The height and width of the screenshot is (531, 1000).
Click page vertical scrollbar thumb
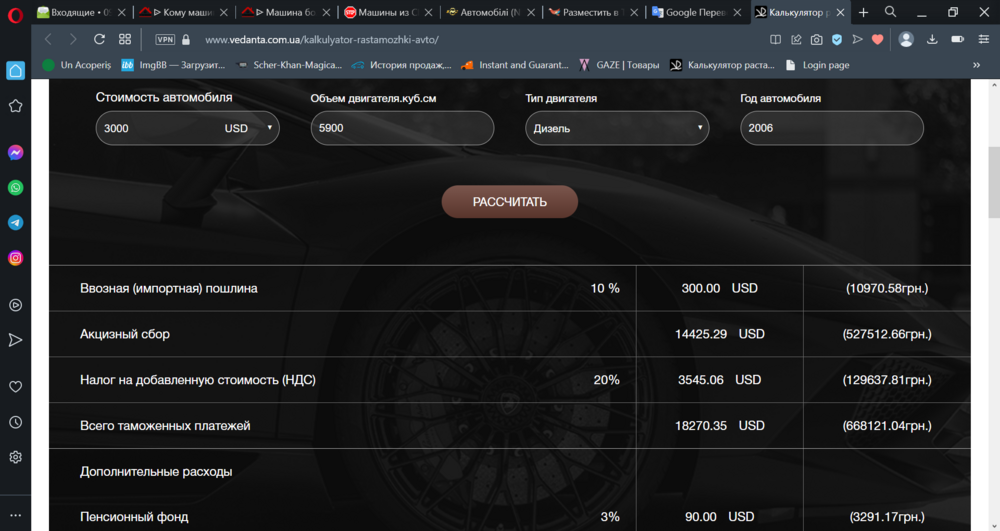pyautogui.click(x=994, y=182)
